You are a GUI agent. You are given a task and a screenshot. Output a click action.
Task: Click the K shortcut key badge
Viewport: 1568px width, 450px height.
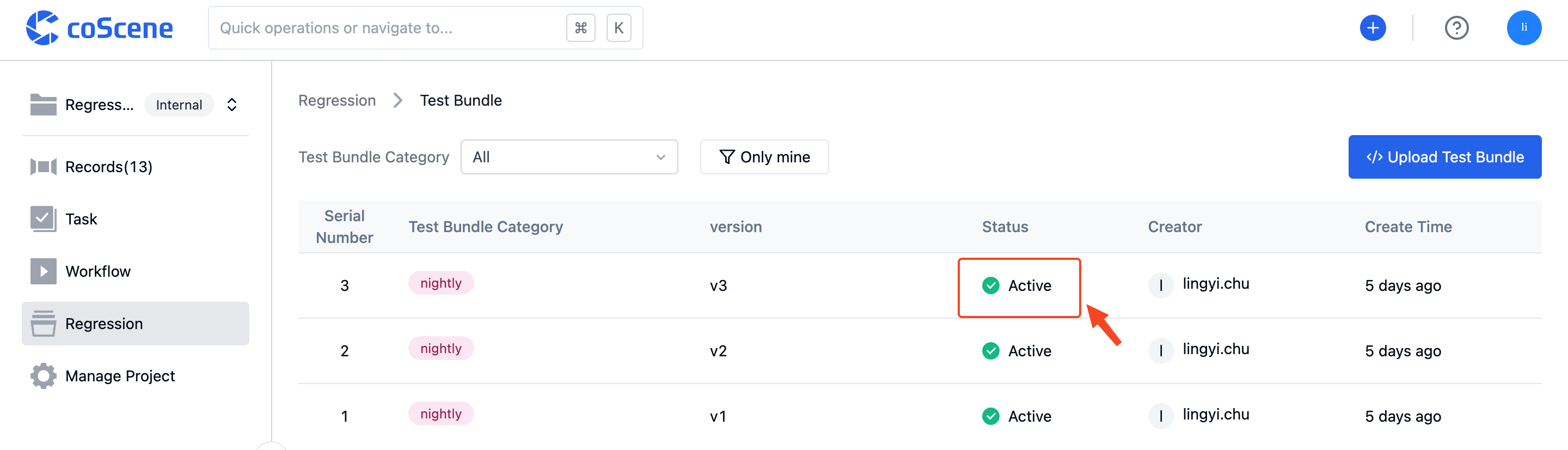(x=618, y=28)
